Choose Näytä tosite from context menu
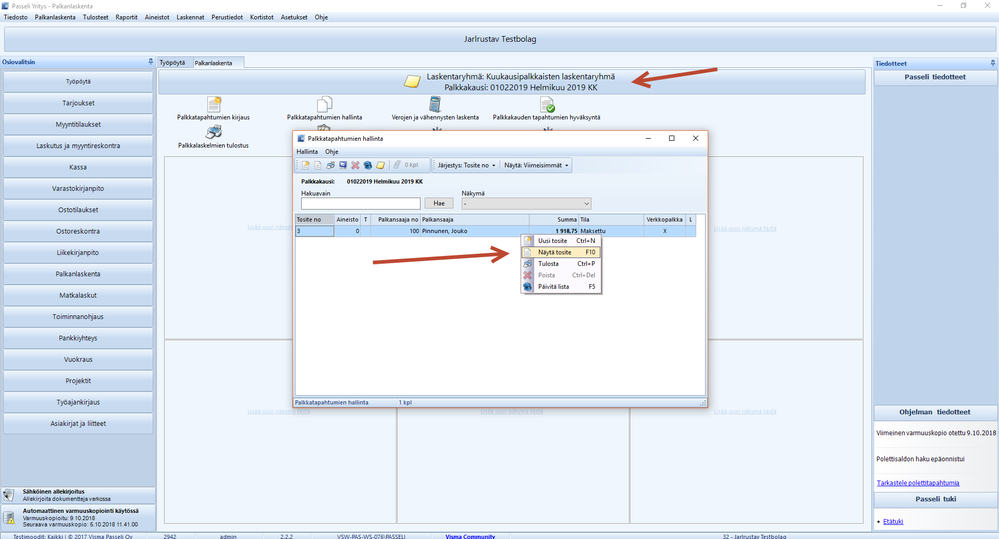This screenshot has width=999, height=539. click(x=561, y=252)
